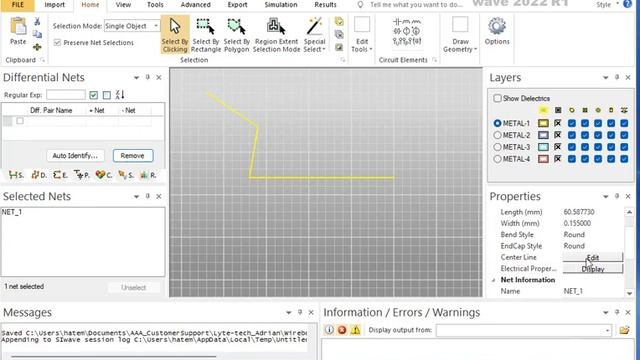The width and height of the screenshot is (640, 360).
Task: Switch to the Results ribbon tab
Action: [x=325, y=4]
